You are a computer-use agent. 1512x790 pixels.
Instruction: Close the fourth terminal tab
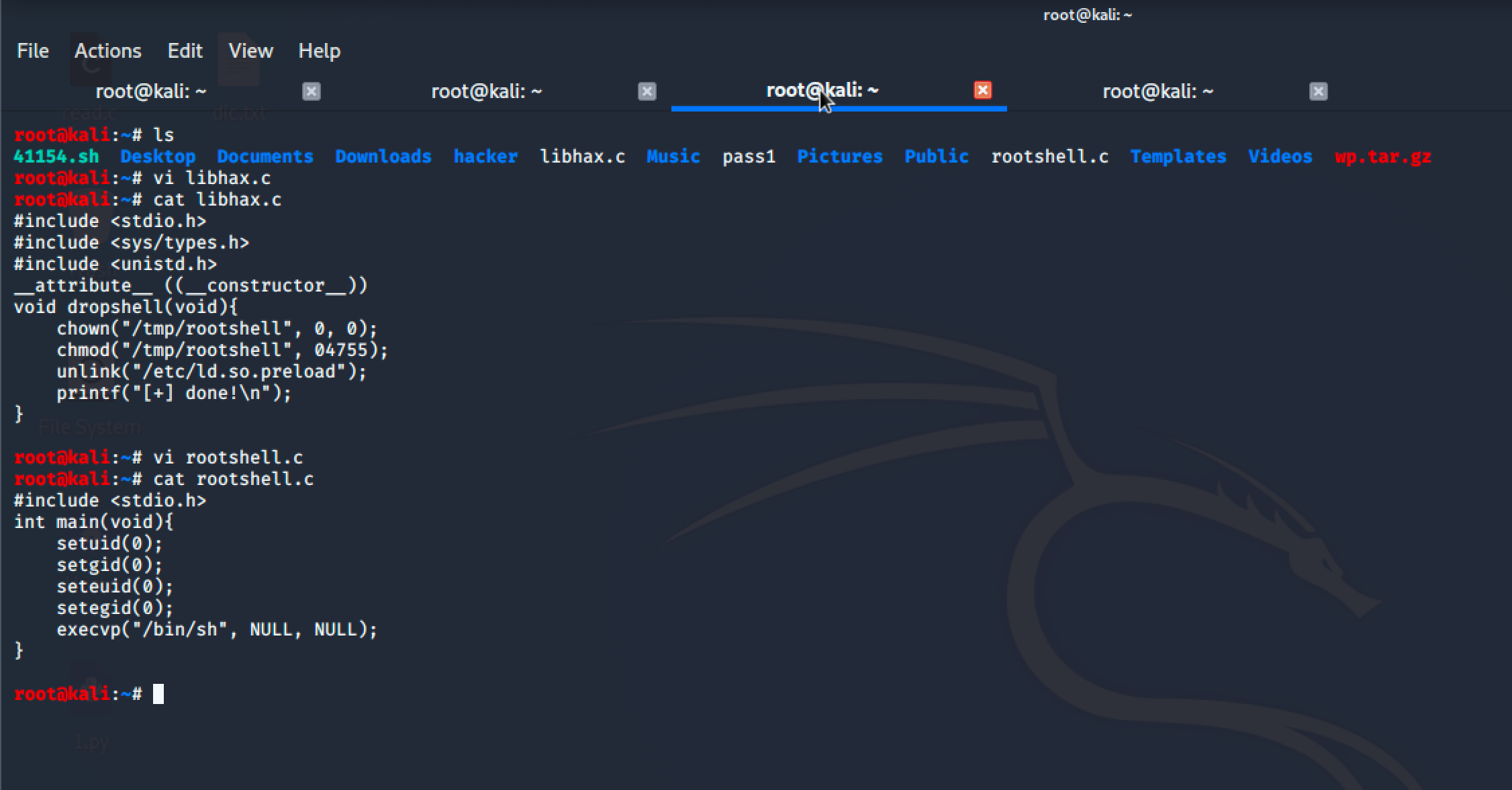tap(1318, 91)
